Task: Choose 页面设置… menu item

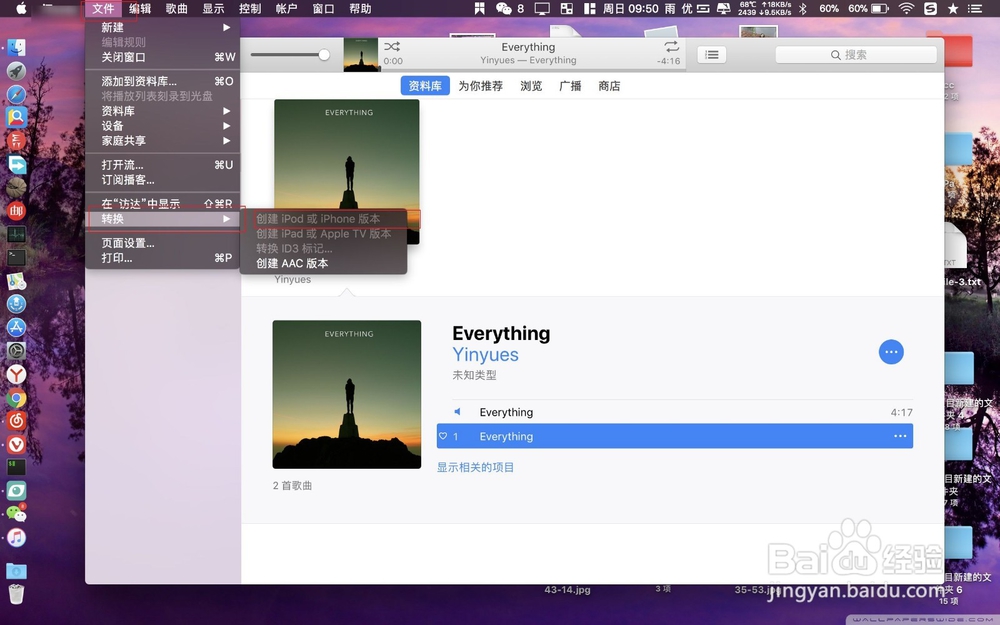Action: tap(163, 243)
